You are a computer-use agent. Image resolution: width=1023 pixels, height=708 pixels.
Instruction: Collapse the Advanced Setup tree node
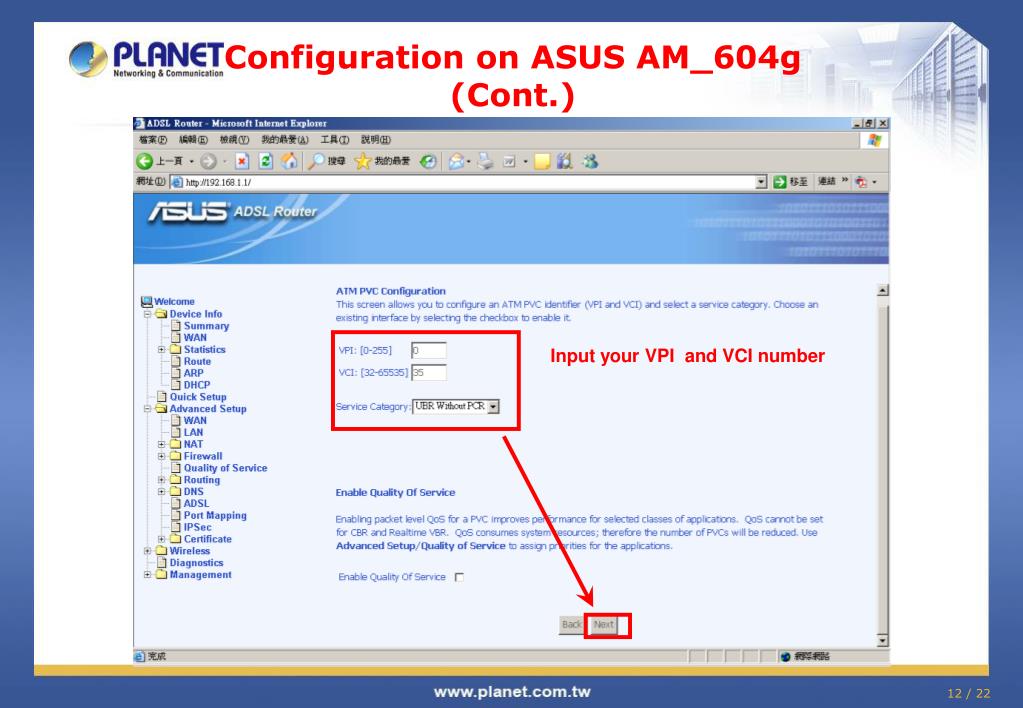pyautogui.click(x=147, y=409)
